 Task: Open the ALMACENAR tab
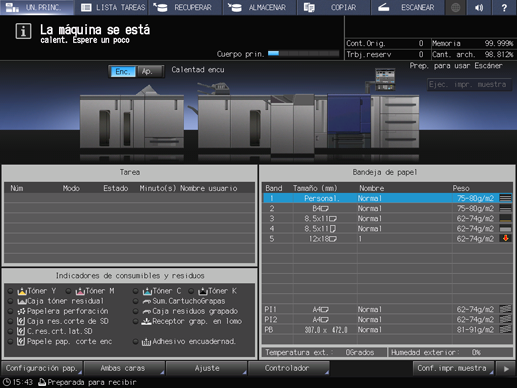coord(259,7)
